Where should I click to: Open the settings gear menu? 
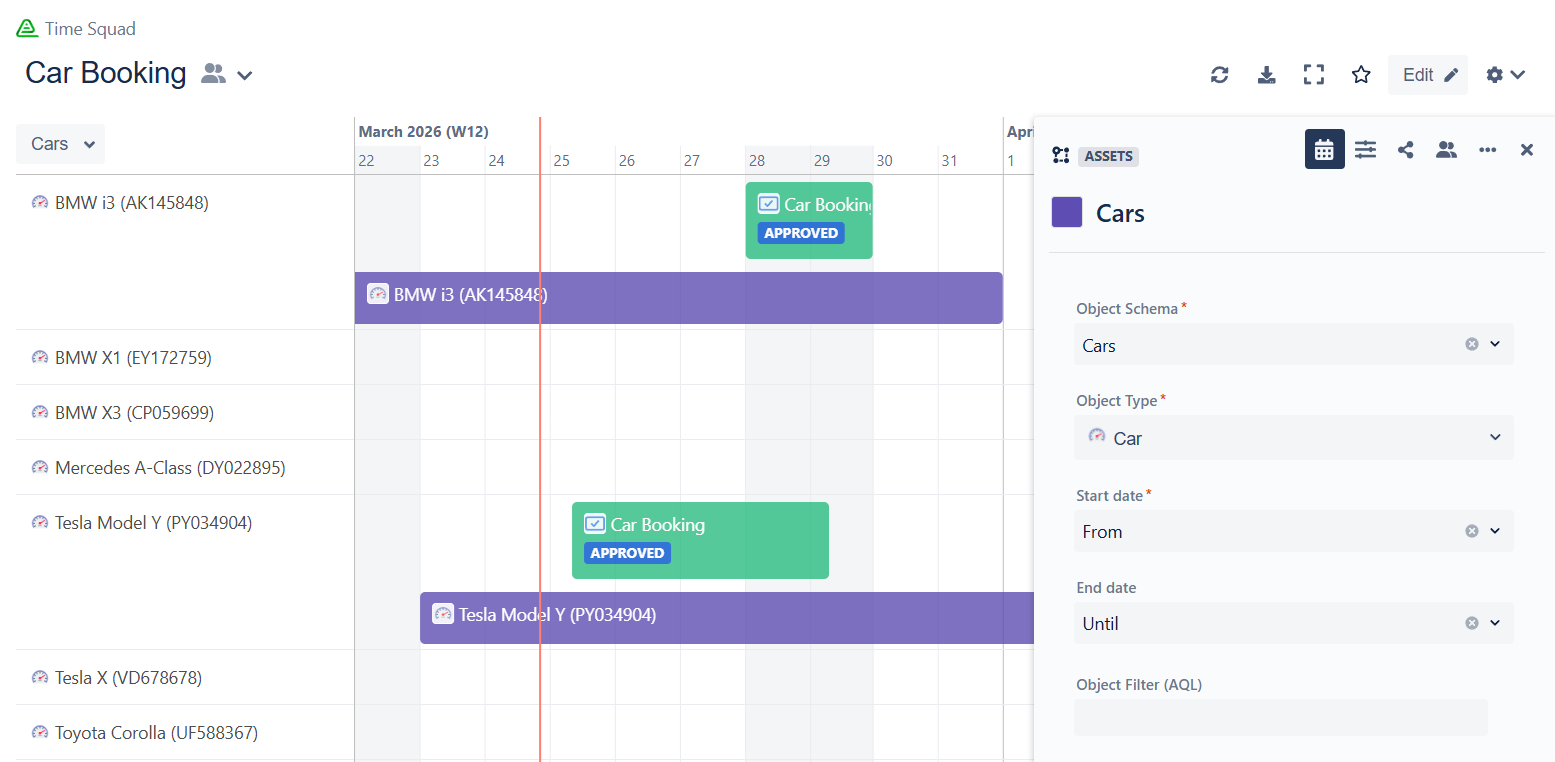point(1505,75)
